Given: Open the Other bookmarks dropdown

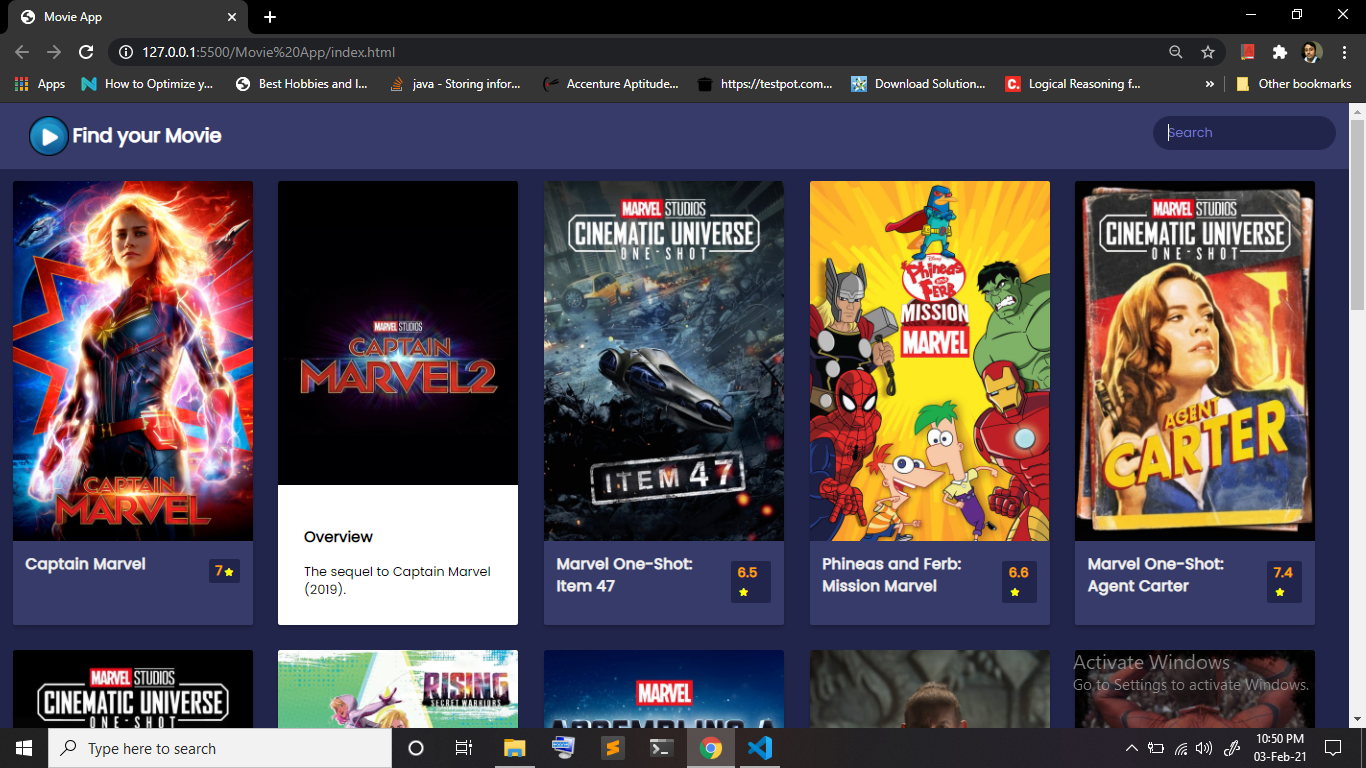Looking at the screenshot, I should [x=1293, y=84].
